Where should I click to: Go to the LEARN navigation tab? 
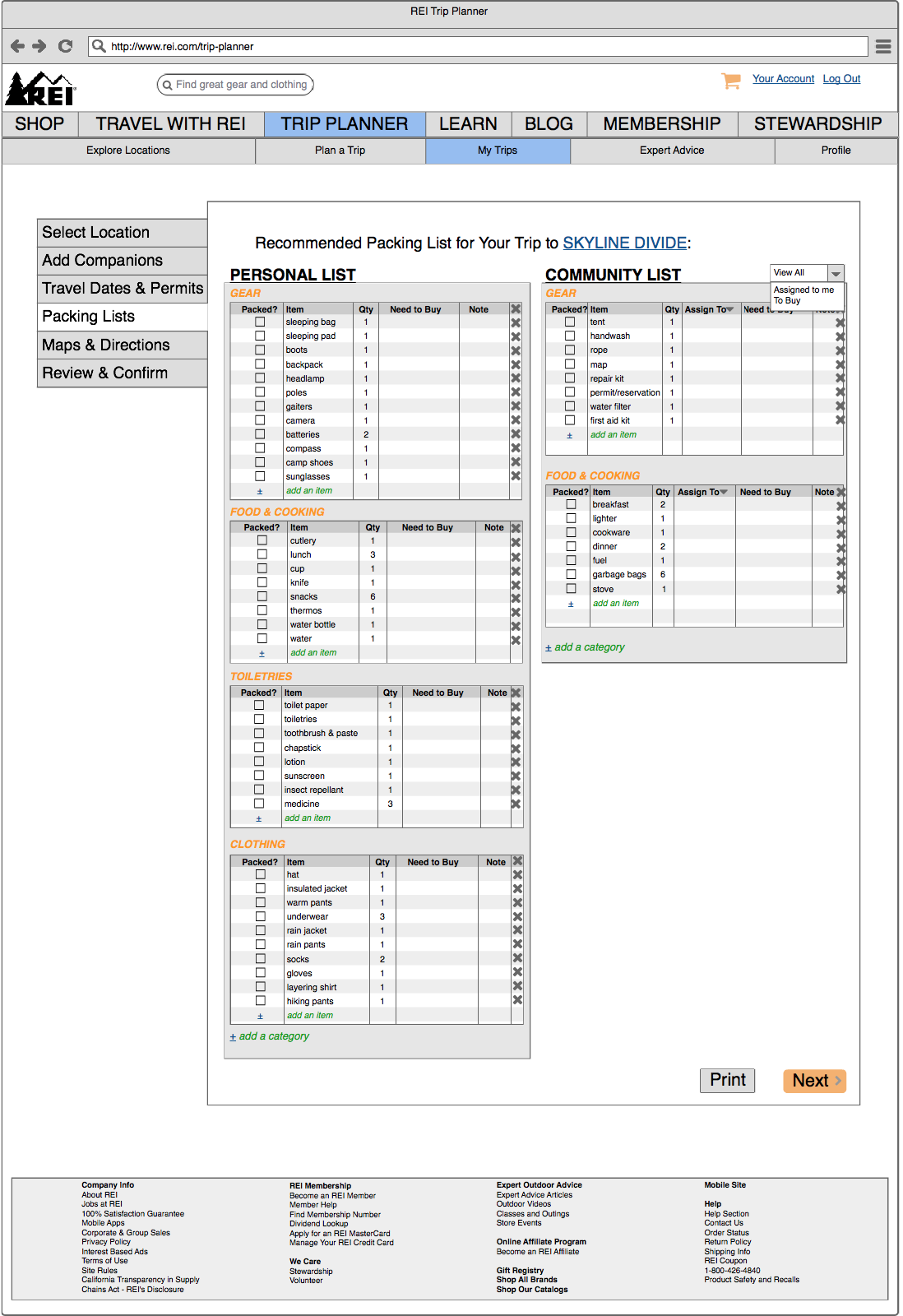(x=468, y=124)
